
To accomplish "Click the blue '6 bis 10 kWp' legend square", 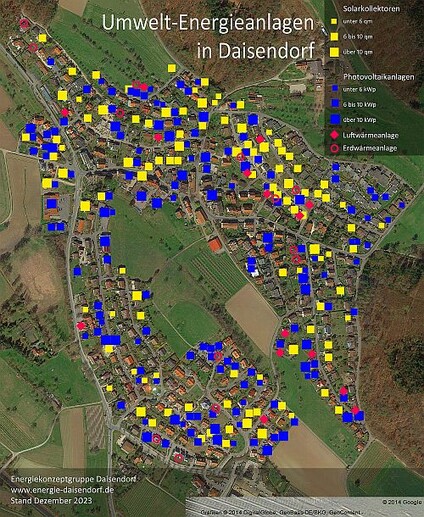I will tap(335, 104).
